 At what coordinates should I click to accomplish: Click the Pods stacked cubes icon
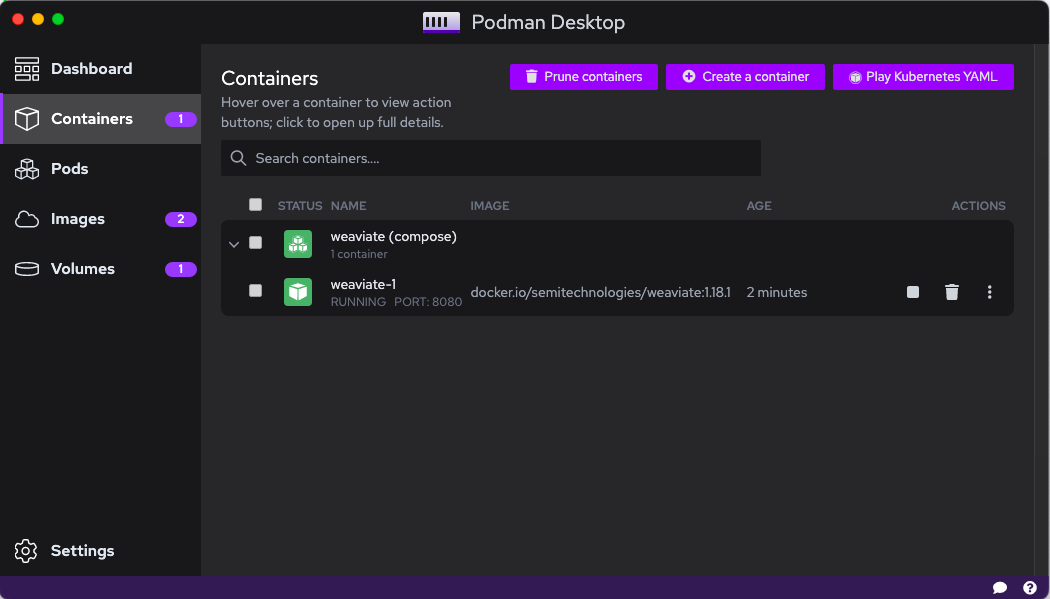(x=27, y=169)
